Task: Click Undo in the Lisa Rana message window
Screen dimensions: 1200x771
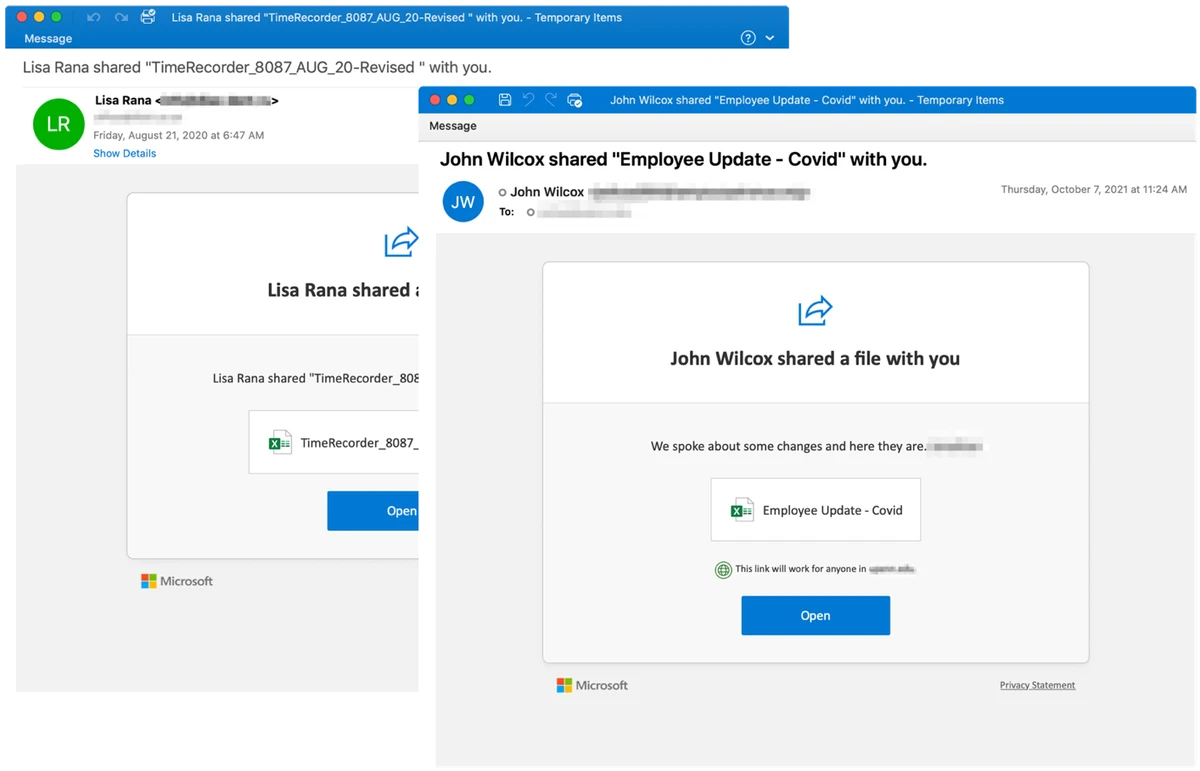Action: click(x=94, y=17)
